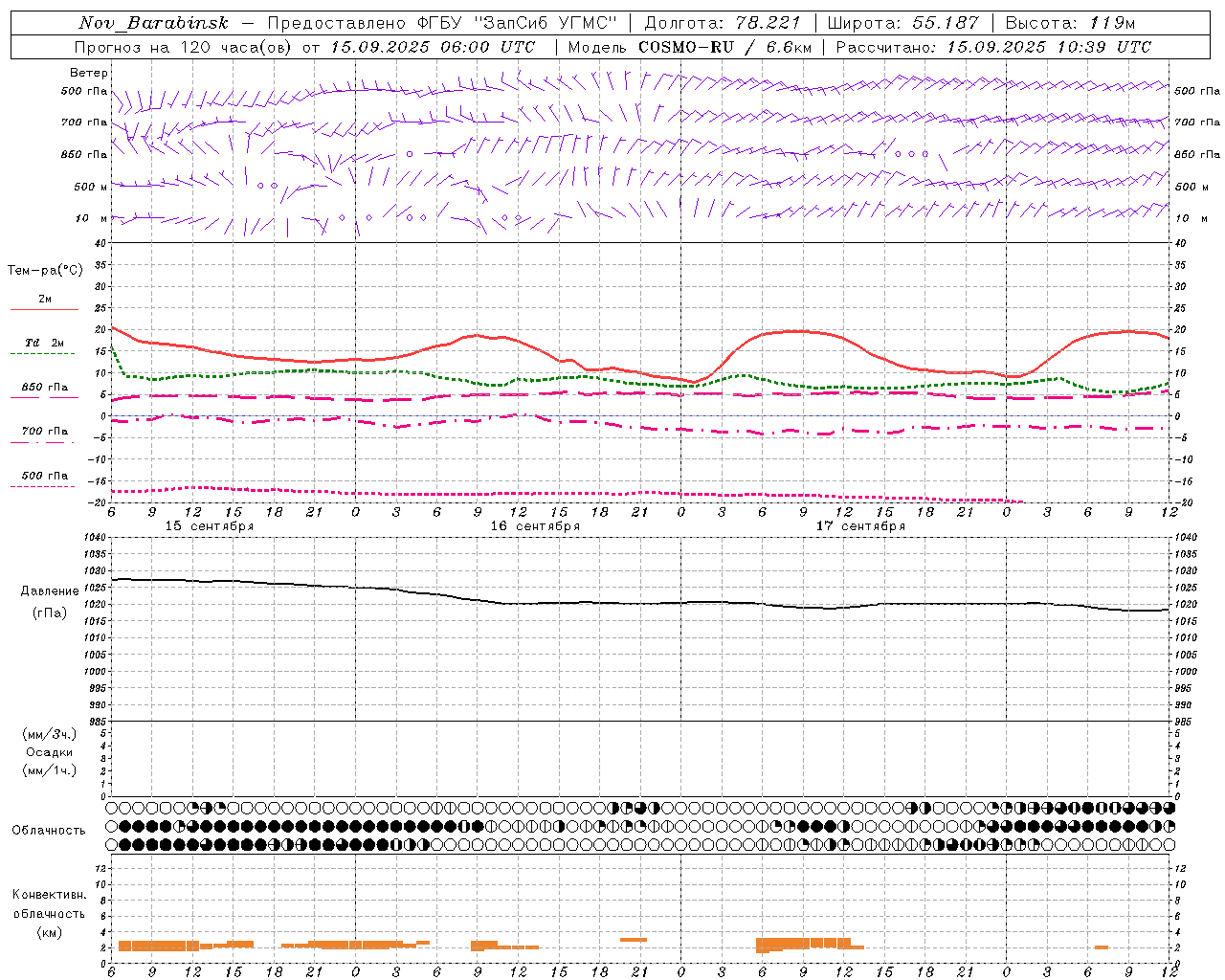
Task: Click the Nov_Barabinsk station title
Action: pos(154,23)
